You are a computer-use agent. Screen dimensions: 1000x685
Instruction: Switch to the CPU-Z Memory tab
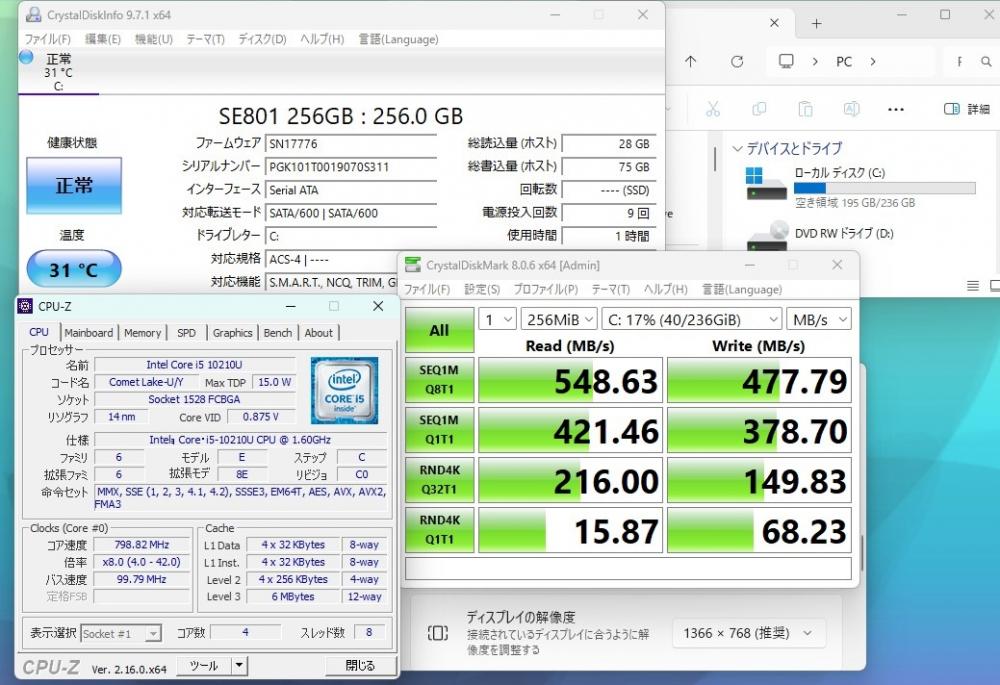click(142, 332)
